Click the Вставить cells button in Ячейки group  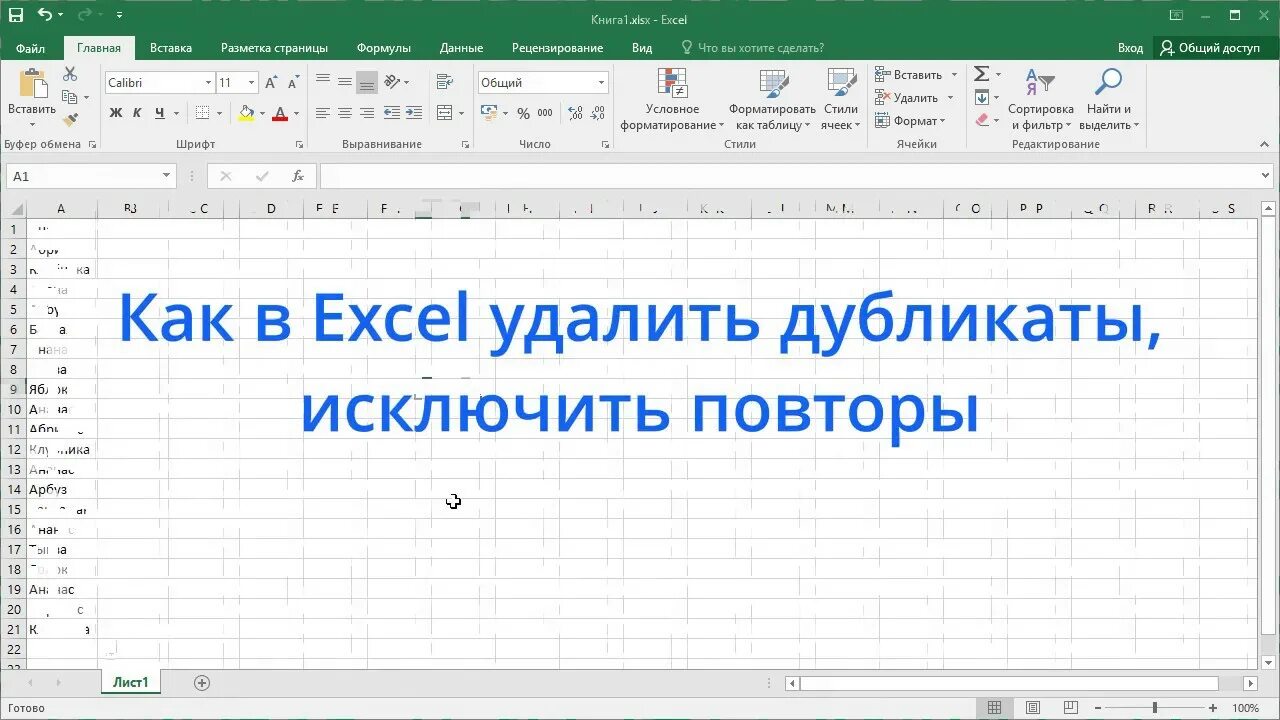(x=915, y=74)
